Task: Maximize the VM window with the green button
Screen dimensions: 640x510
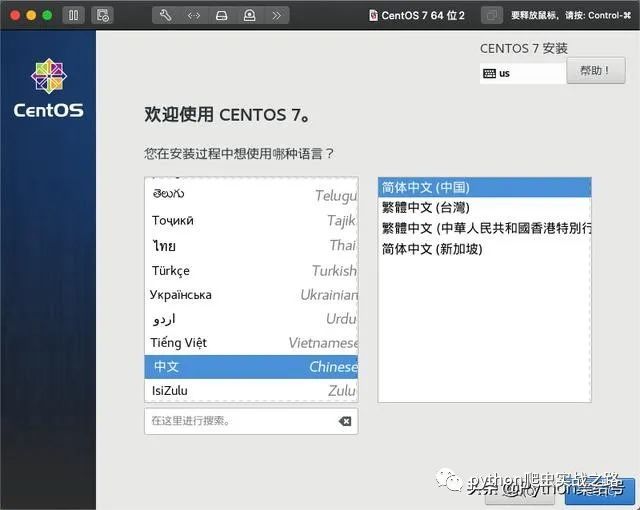Action: [47, 16]
